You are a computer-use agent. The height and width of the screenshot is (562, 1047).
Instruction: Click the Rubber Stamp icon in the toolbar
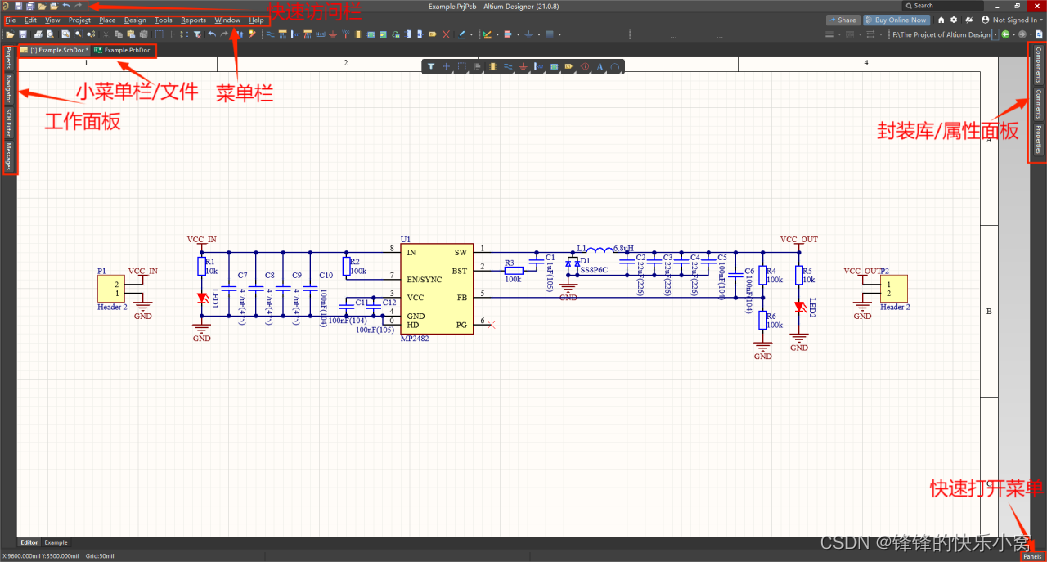coord(144,34)
